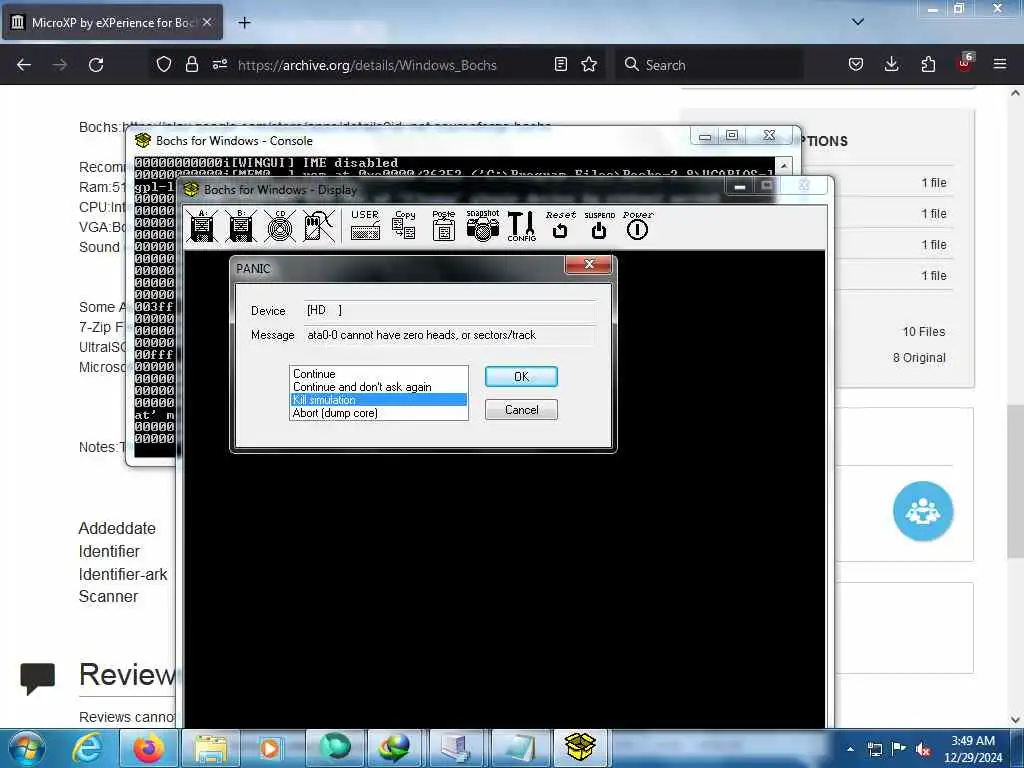Open Firefox hamburger application menu

[x=1000, y=64]
